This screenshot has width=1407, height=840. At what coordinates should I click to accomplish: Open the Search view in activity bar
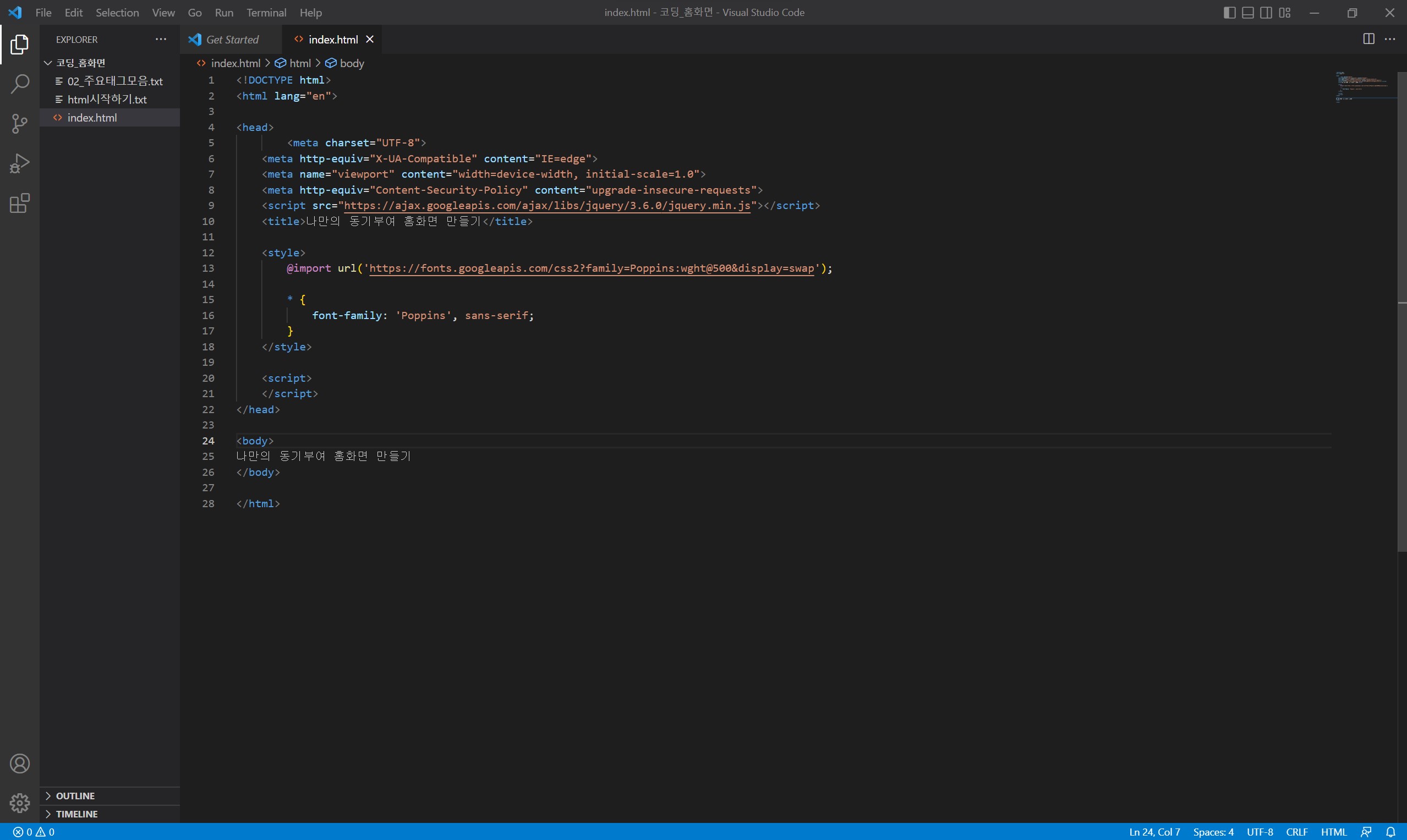[20, 84]
